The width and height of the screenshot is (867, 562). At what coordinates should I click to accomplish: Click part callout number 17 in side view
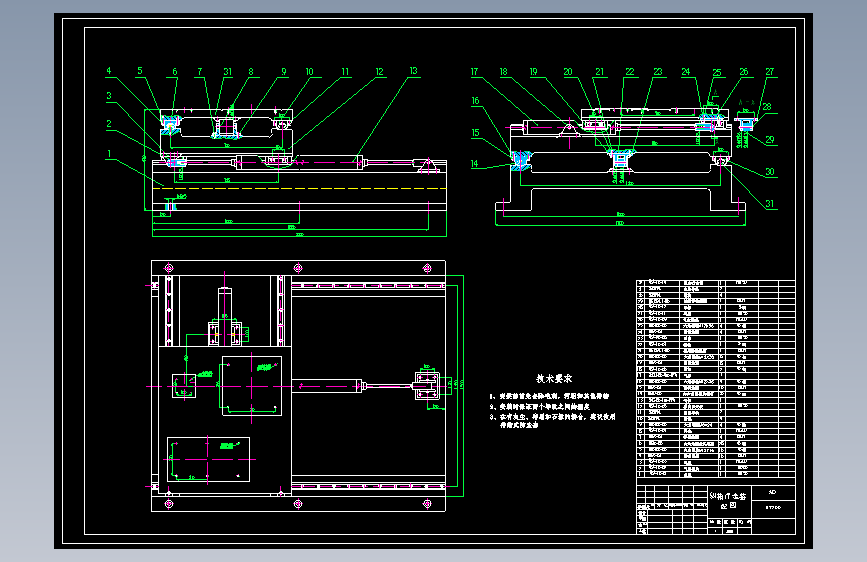click(x=474, y=72)
